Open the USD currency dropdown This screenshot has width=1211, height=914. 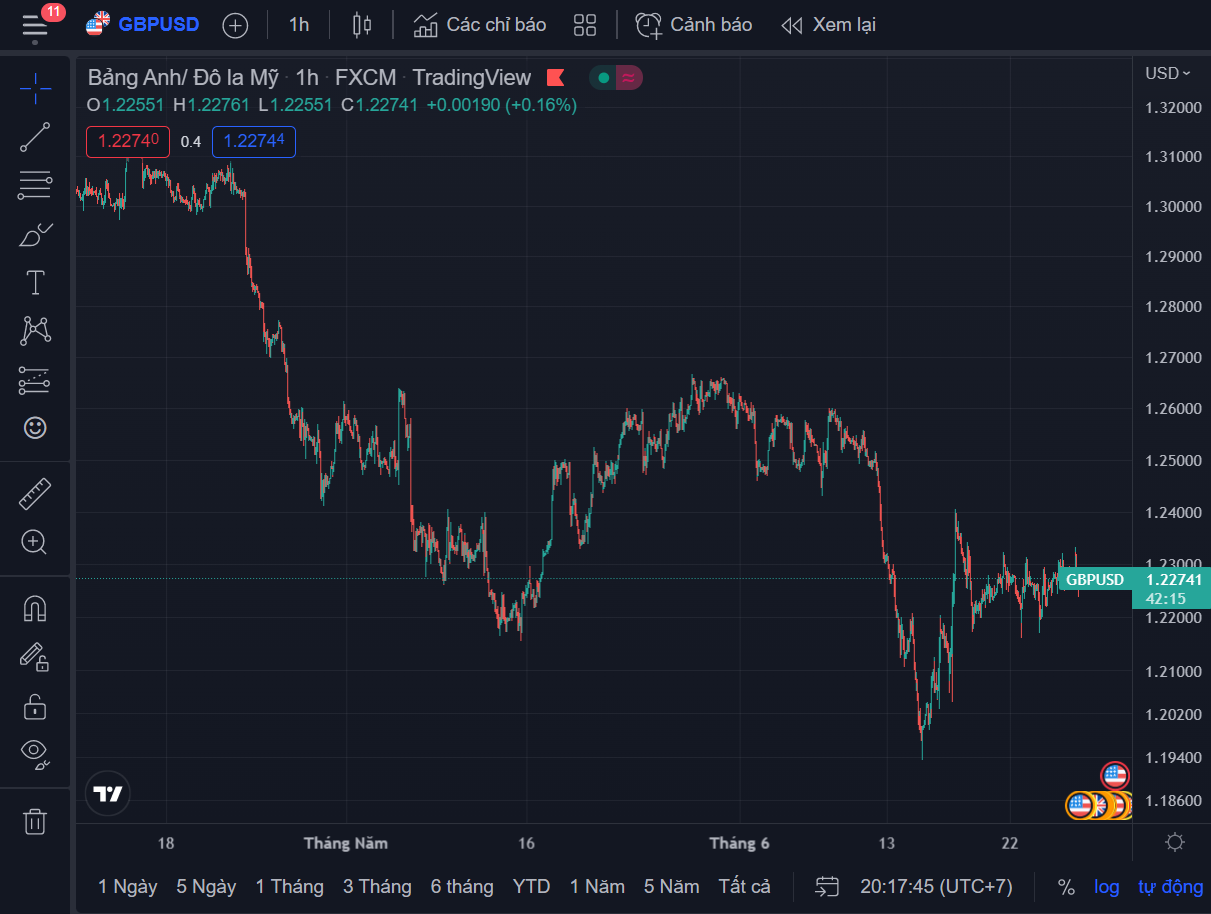click(1168, 73)
